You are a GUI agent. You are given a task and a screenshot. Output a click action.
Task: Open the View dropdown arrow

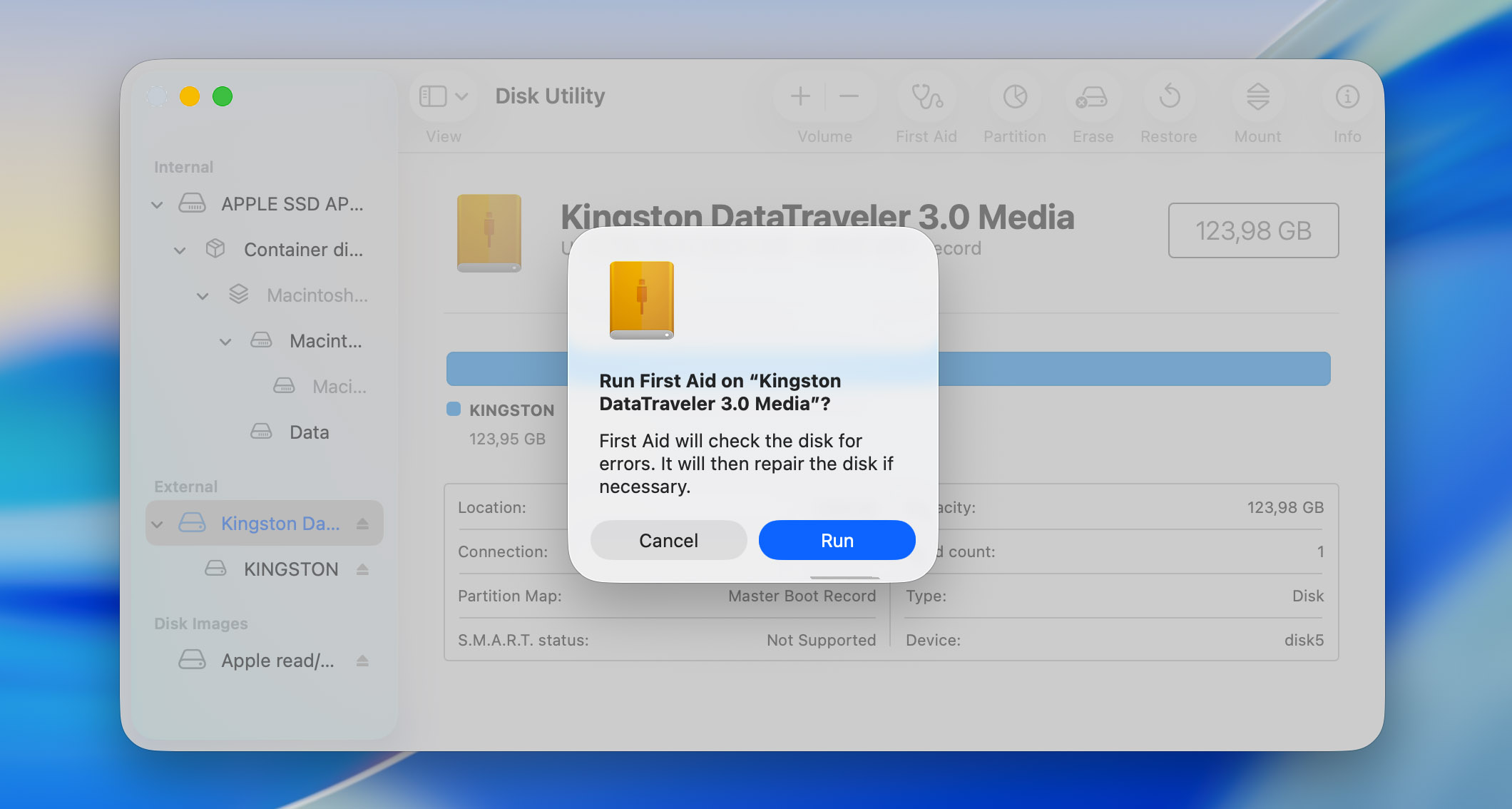tap(461, 96)
